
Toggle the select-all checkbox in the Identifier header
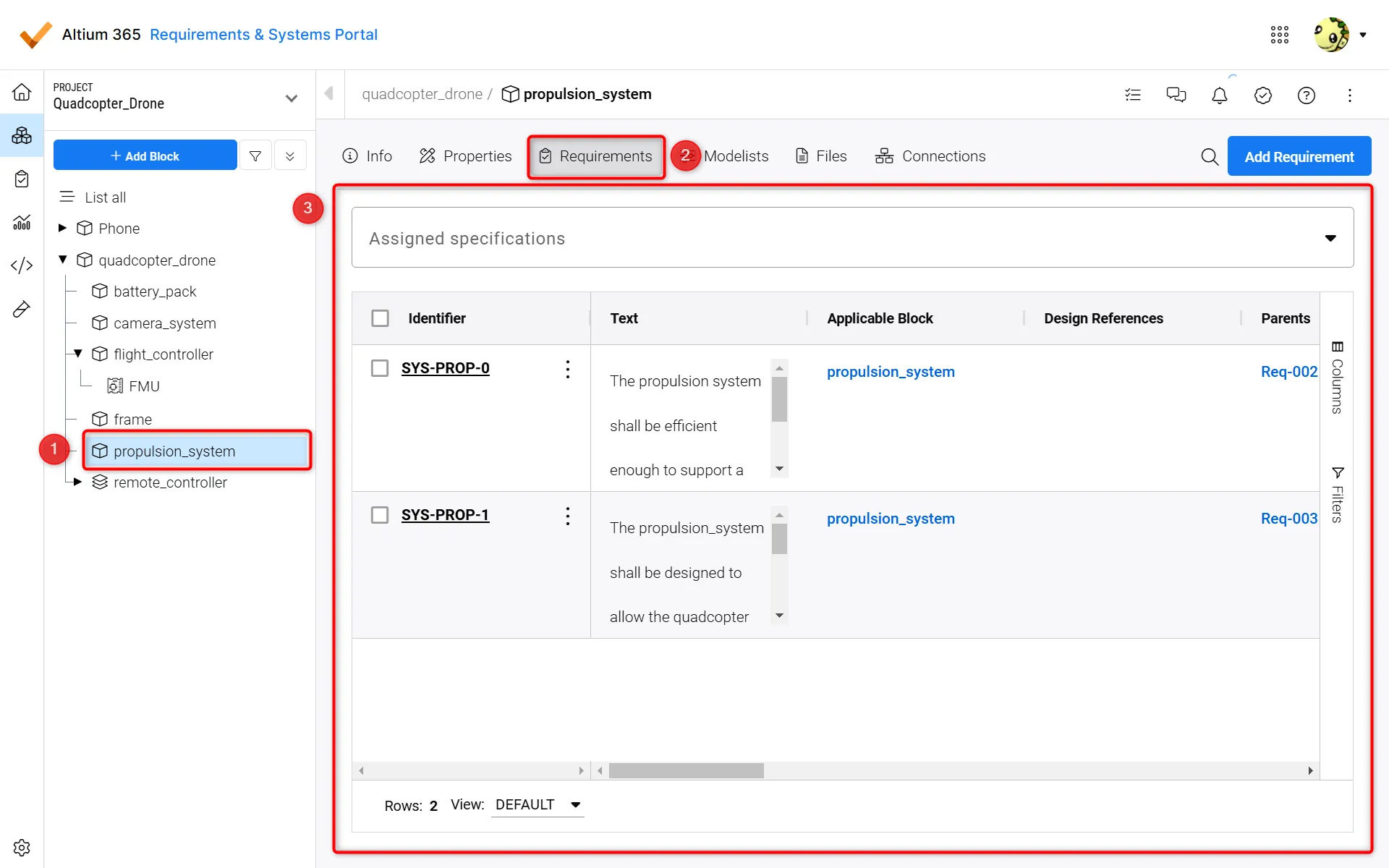[380, 318]
